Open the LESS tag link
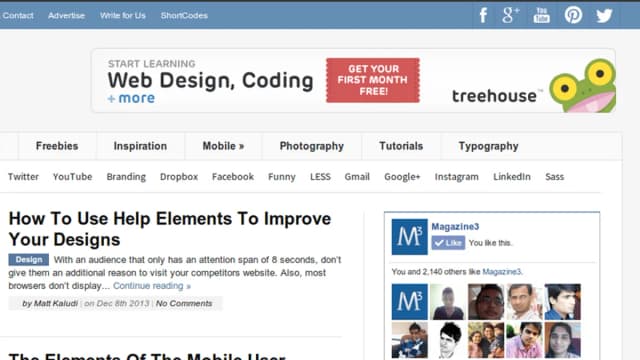Image resolution: width=640 pixels, height=360 pixels. click(320, 177)
